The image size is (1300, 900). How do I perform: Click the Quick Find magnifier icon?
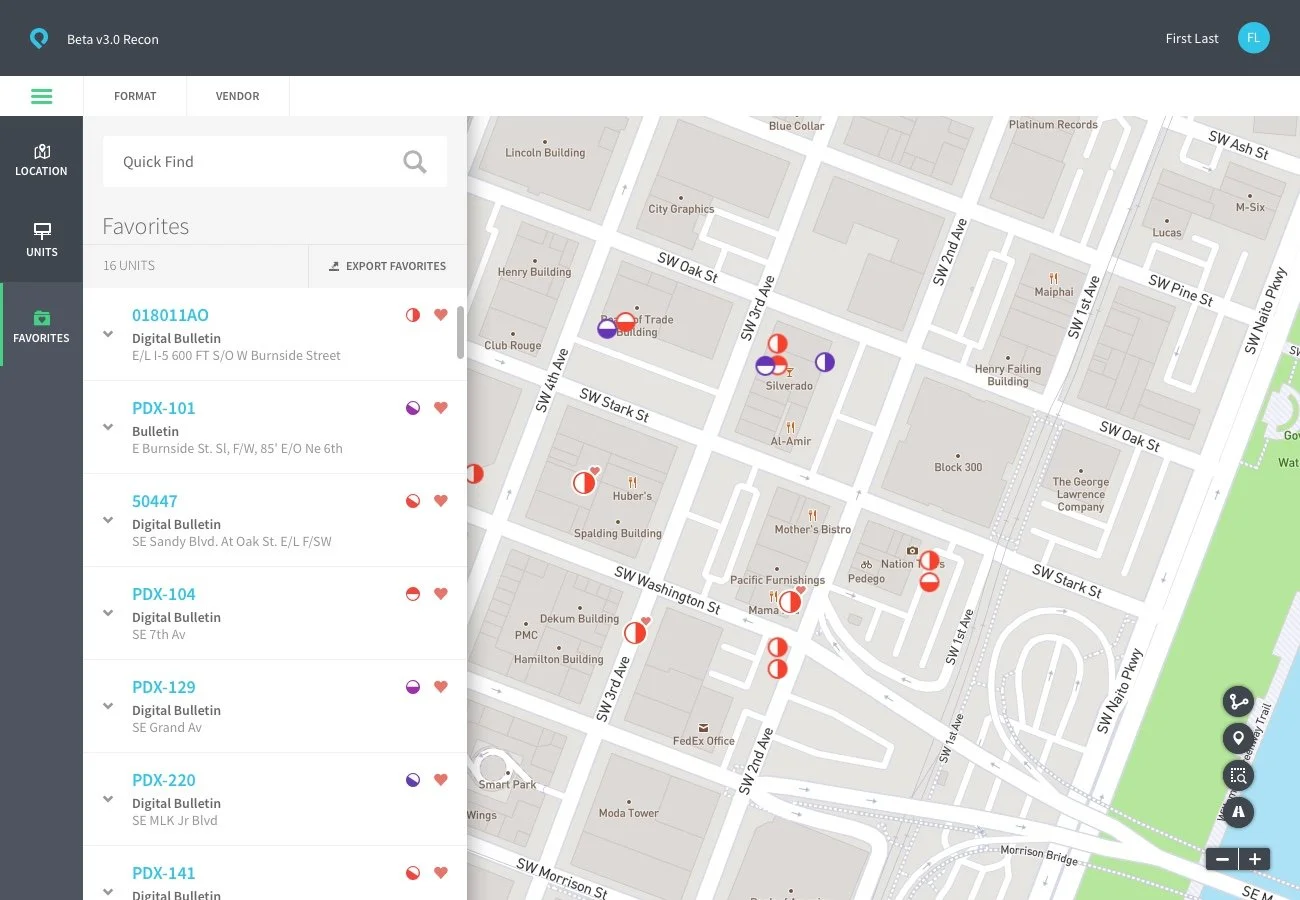(x=414, y=161)
